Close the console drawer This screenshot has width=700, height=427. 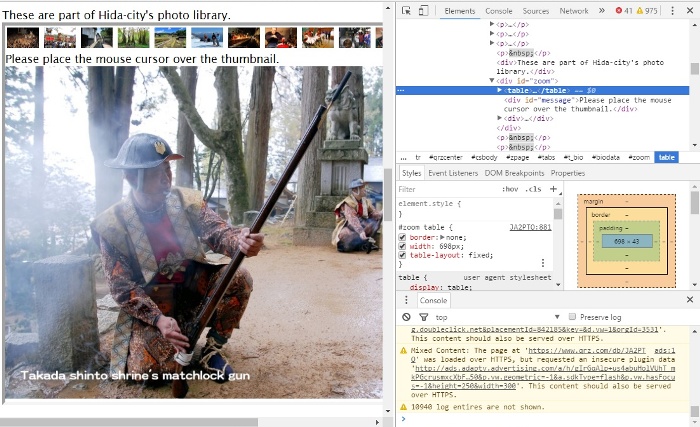click(690, 300)
